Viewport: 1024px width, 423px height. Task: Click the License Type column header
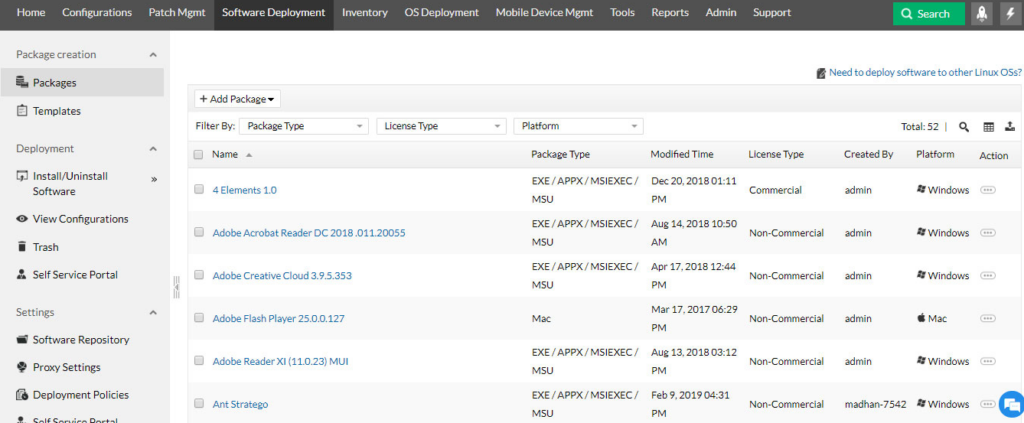click(776, 155)
